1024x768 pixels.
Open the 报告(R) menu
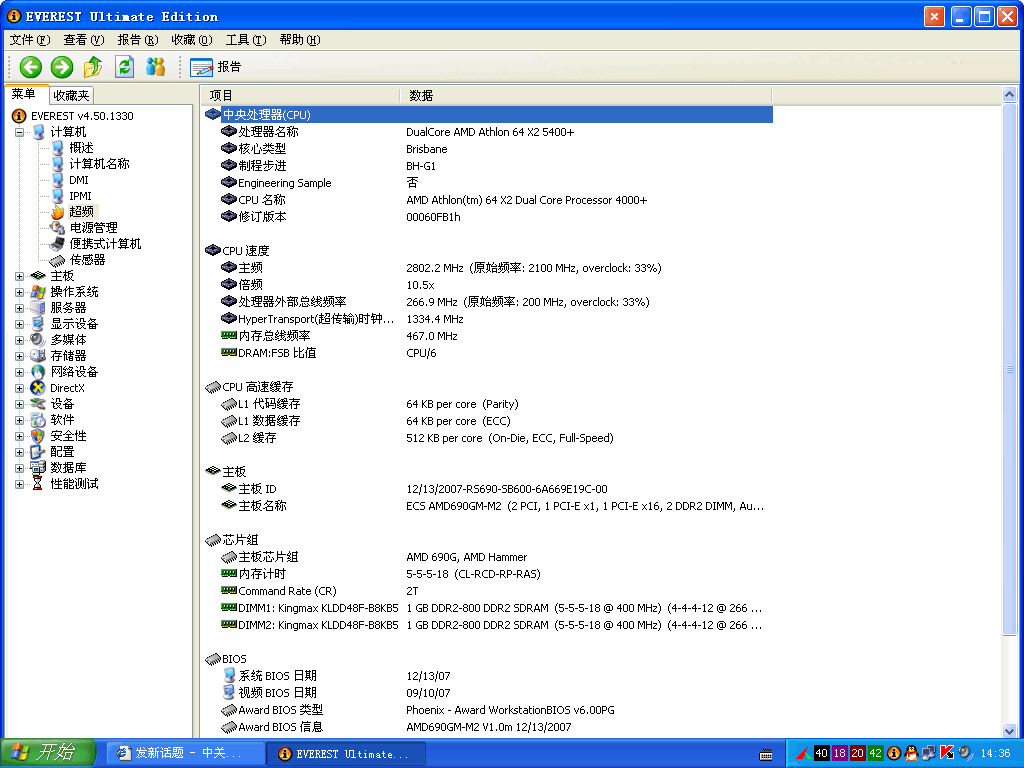tap(138, 40)
